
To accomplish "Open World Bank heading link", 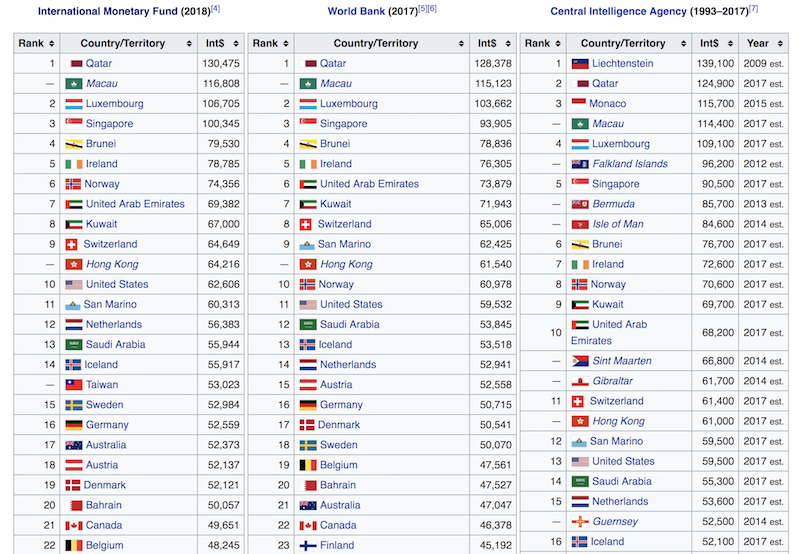I will coord(356,11).
